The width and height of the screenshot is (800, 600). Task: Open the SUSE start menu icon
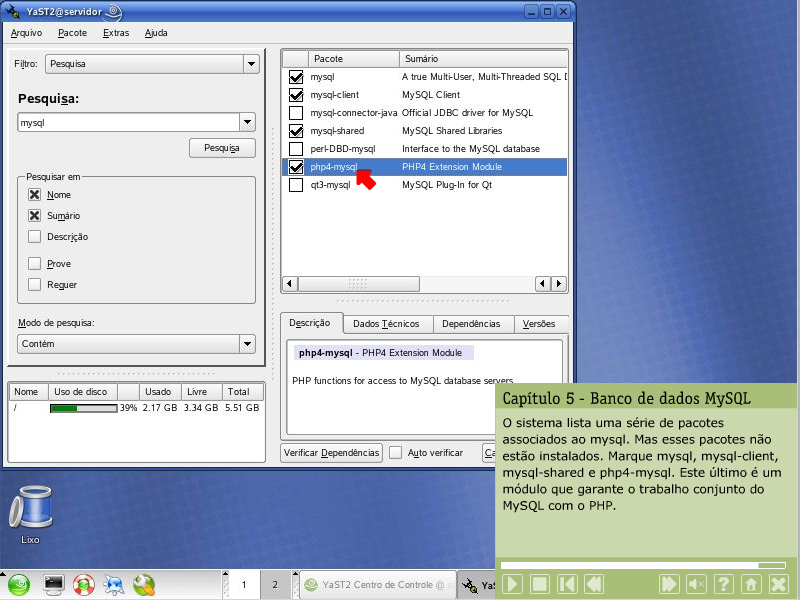20,584
